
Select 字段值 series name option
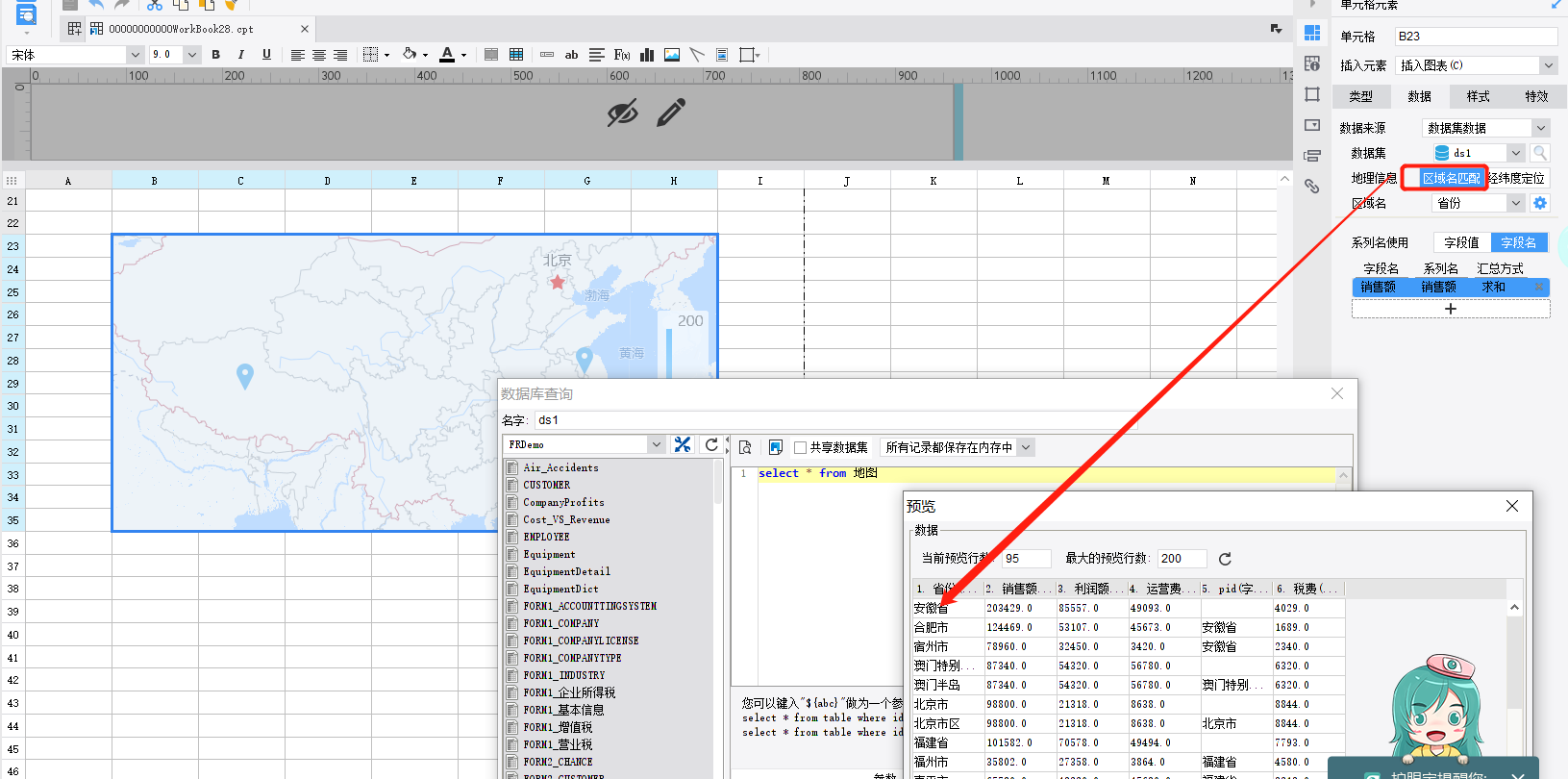tap(1461, 242)
